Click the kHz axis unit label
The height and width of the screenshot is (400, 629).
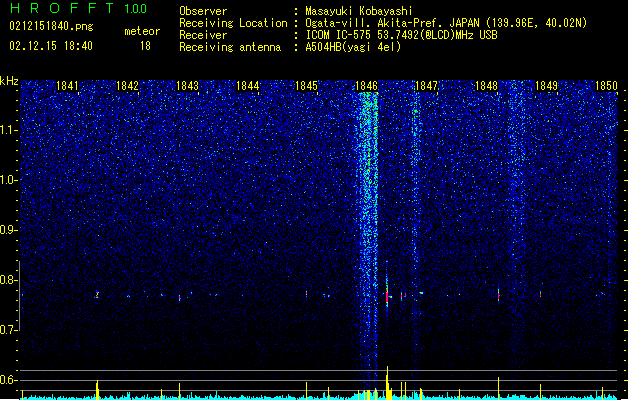pyautogui.click(x=9, y=81)
